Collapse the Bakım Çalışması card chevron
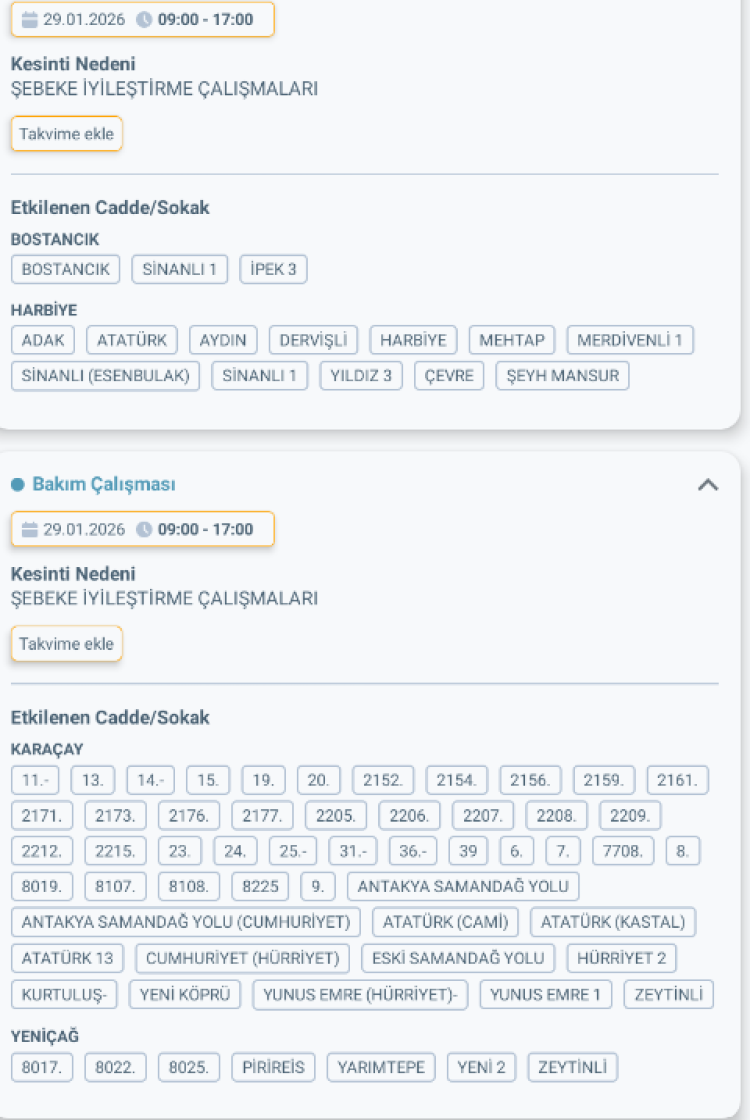Screen dimensions: 750x1120 point(708,485)
